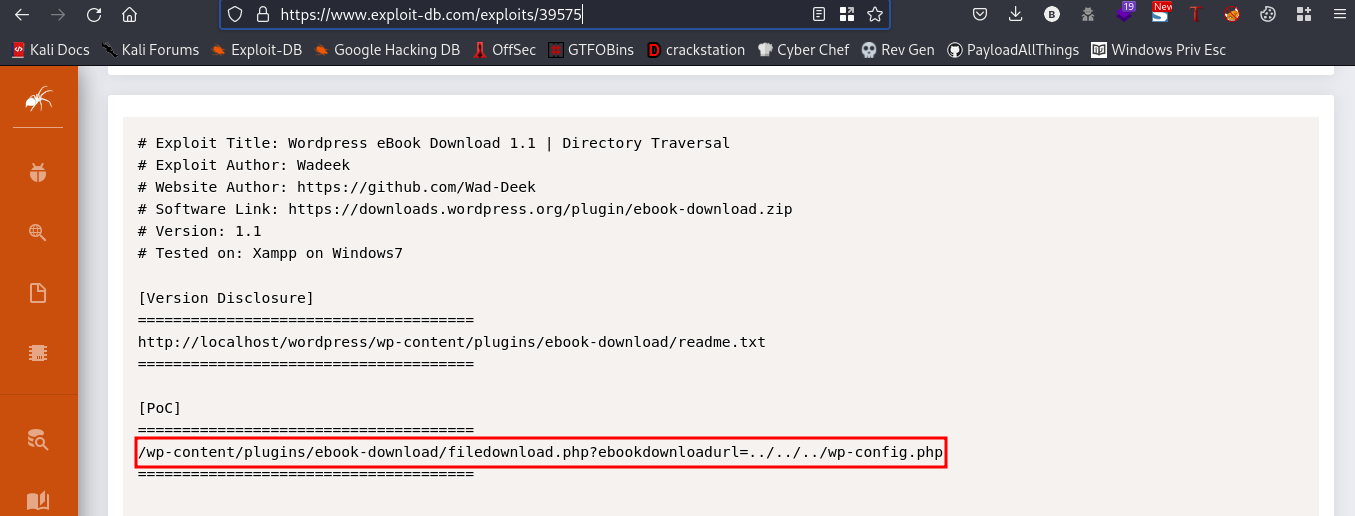Open Google Hacking DB bookmark
Viewport: 1355px width, 516px height.
pyautogui.click(x=387, y=49)
